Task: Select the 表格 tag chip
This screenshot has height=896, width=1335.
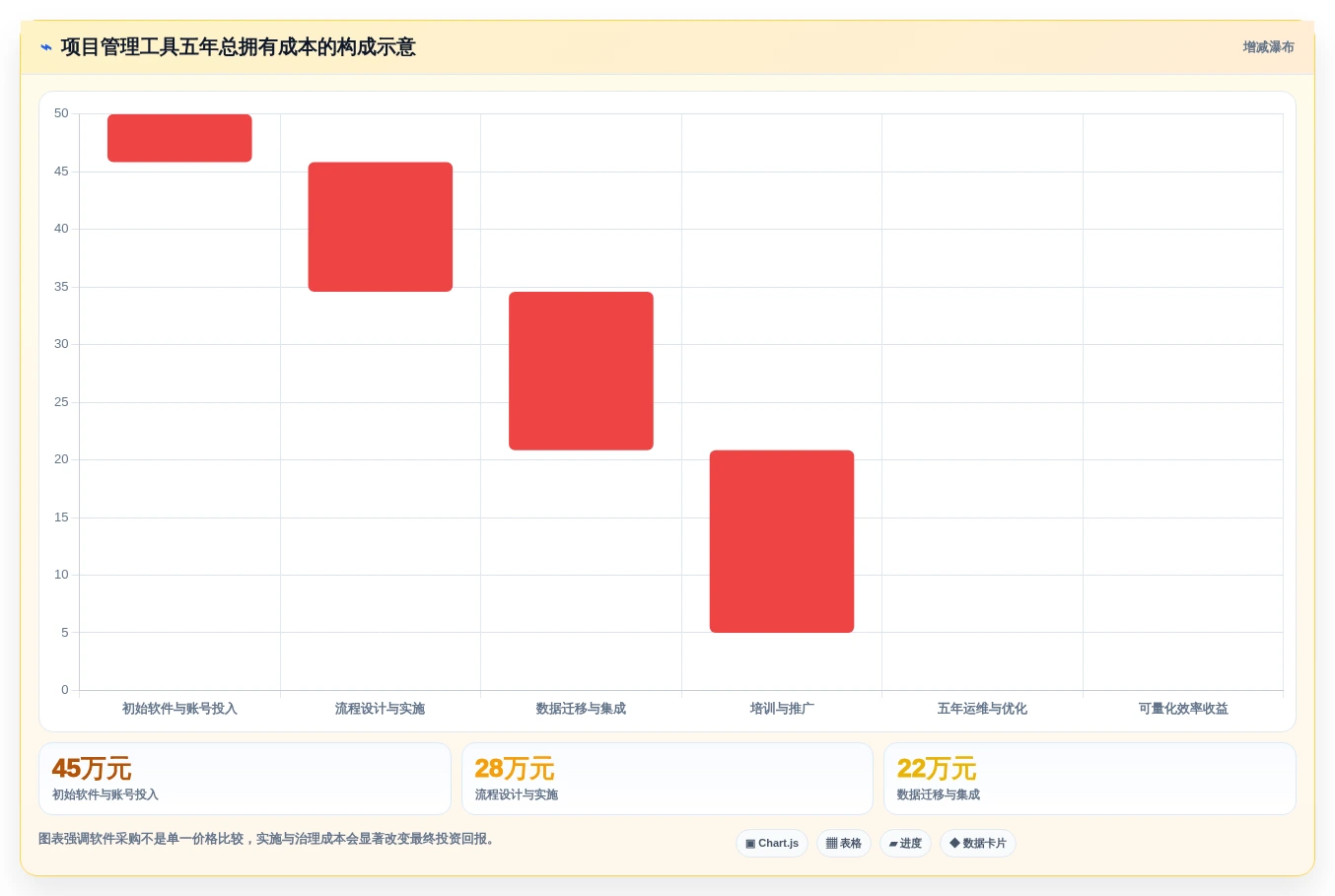Action: [x=844, y=844]
